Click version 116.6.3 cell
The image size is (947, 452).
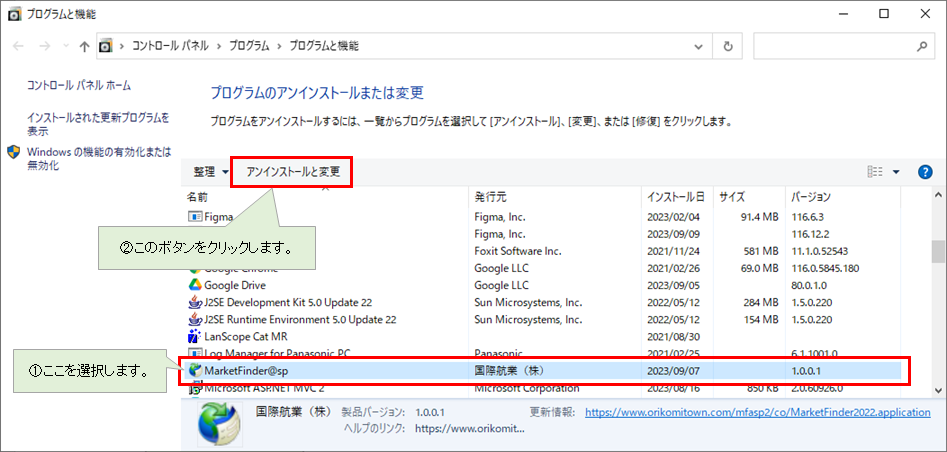[x=807, y=216]
